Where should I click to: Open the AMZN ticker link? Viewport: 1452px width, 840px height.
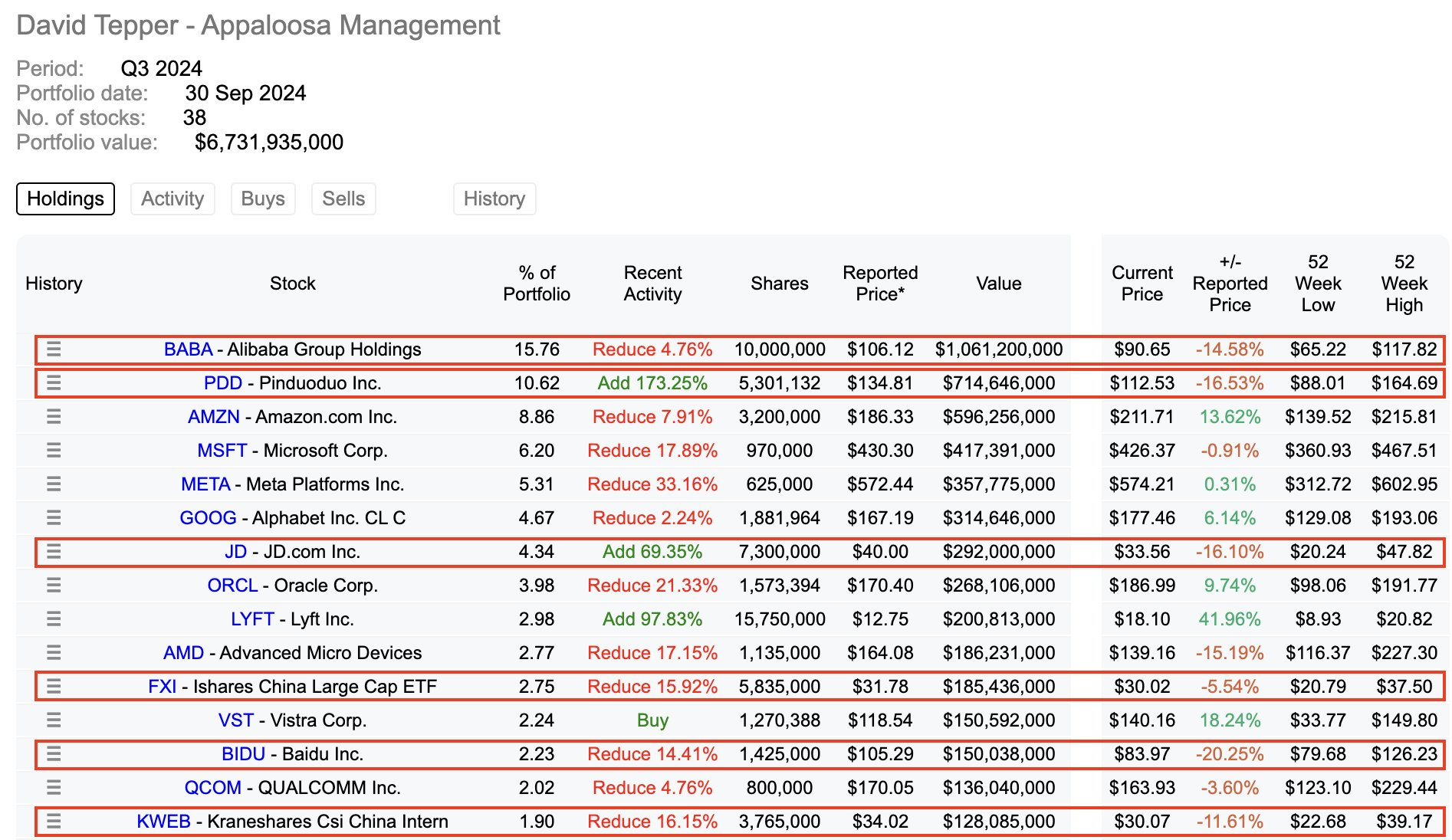tap(214, 417)
